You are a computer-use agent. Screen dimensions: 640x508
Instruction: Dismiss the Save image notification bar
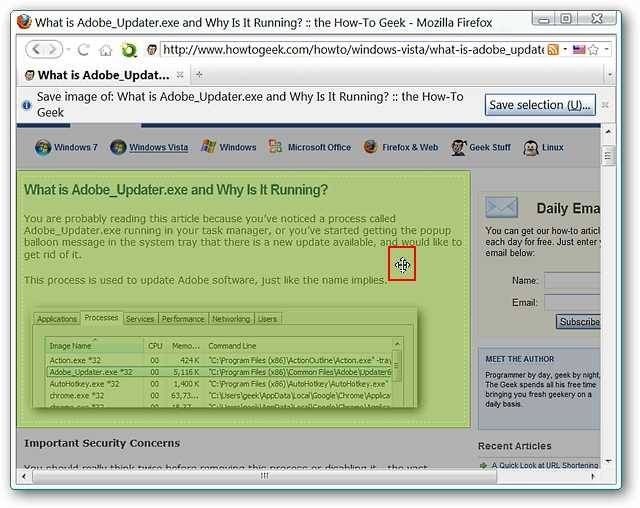pos(605,105)
